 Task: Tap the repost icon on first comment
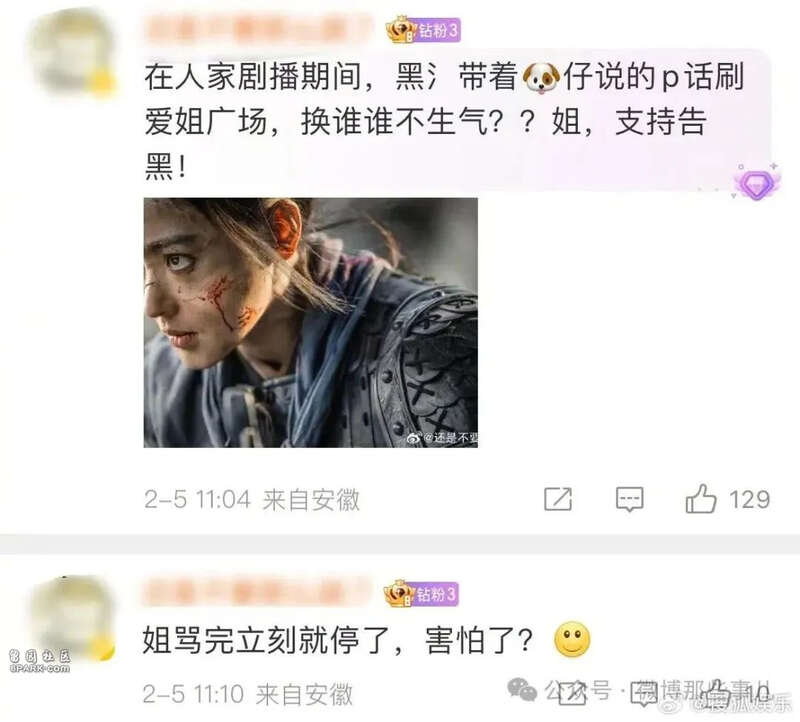point(558,499)
